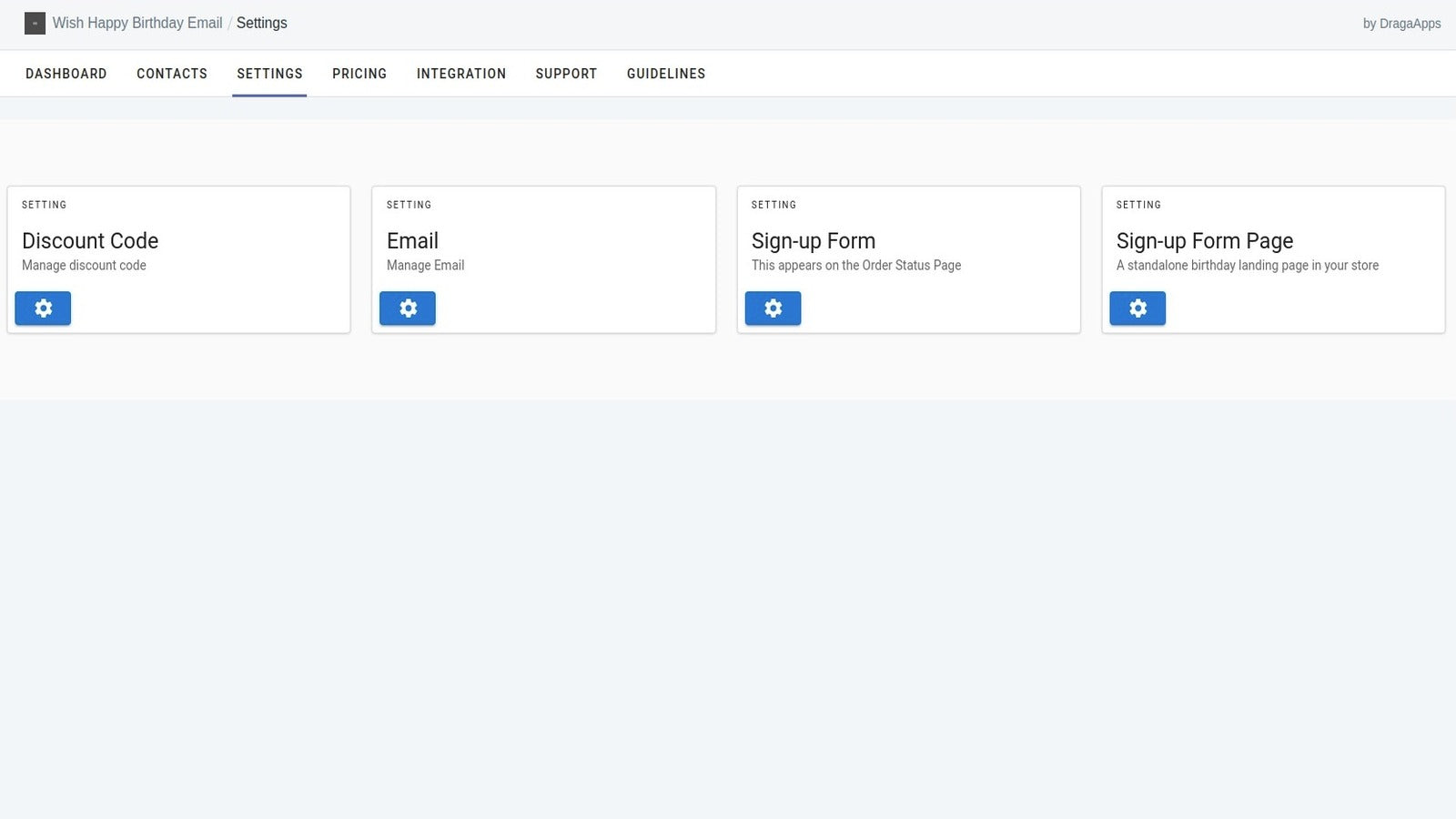Viewport: 1456px width, 819px height.
Task: Click the app logo icon in header
Action: [x=35, y=24]
